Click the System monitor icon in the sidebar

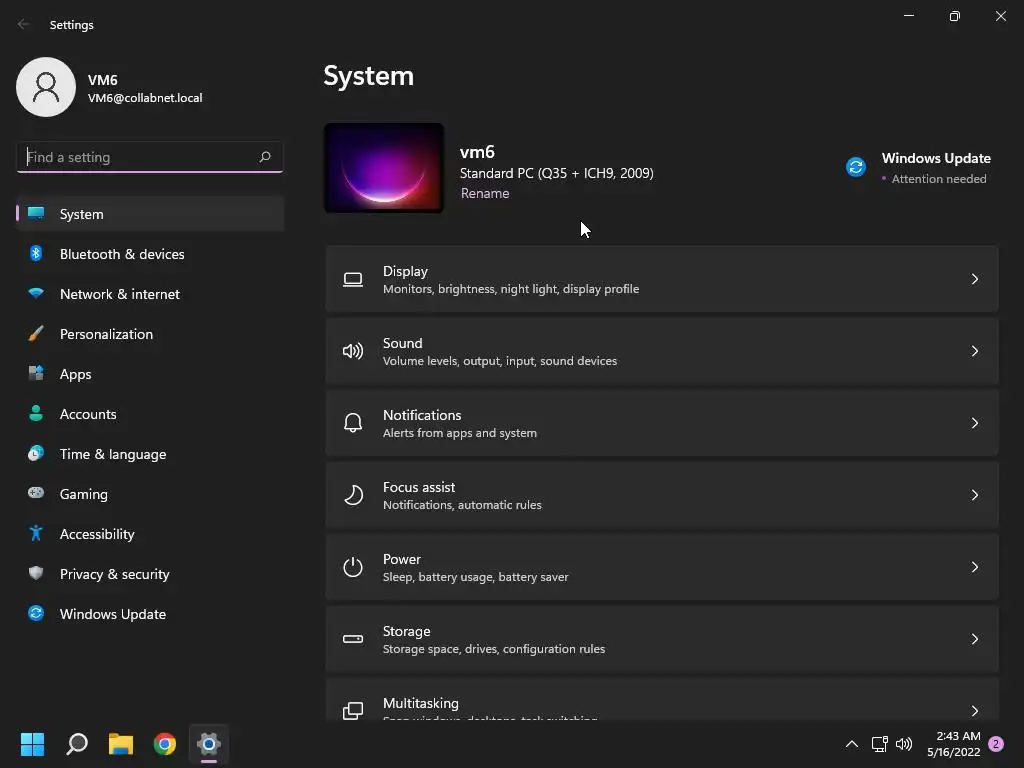36,214
